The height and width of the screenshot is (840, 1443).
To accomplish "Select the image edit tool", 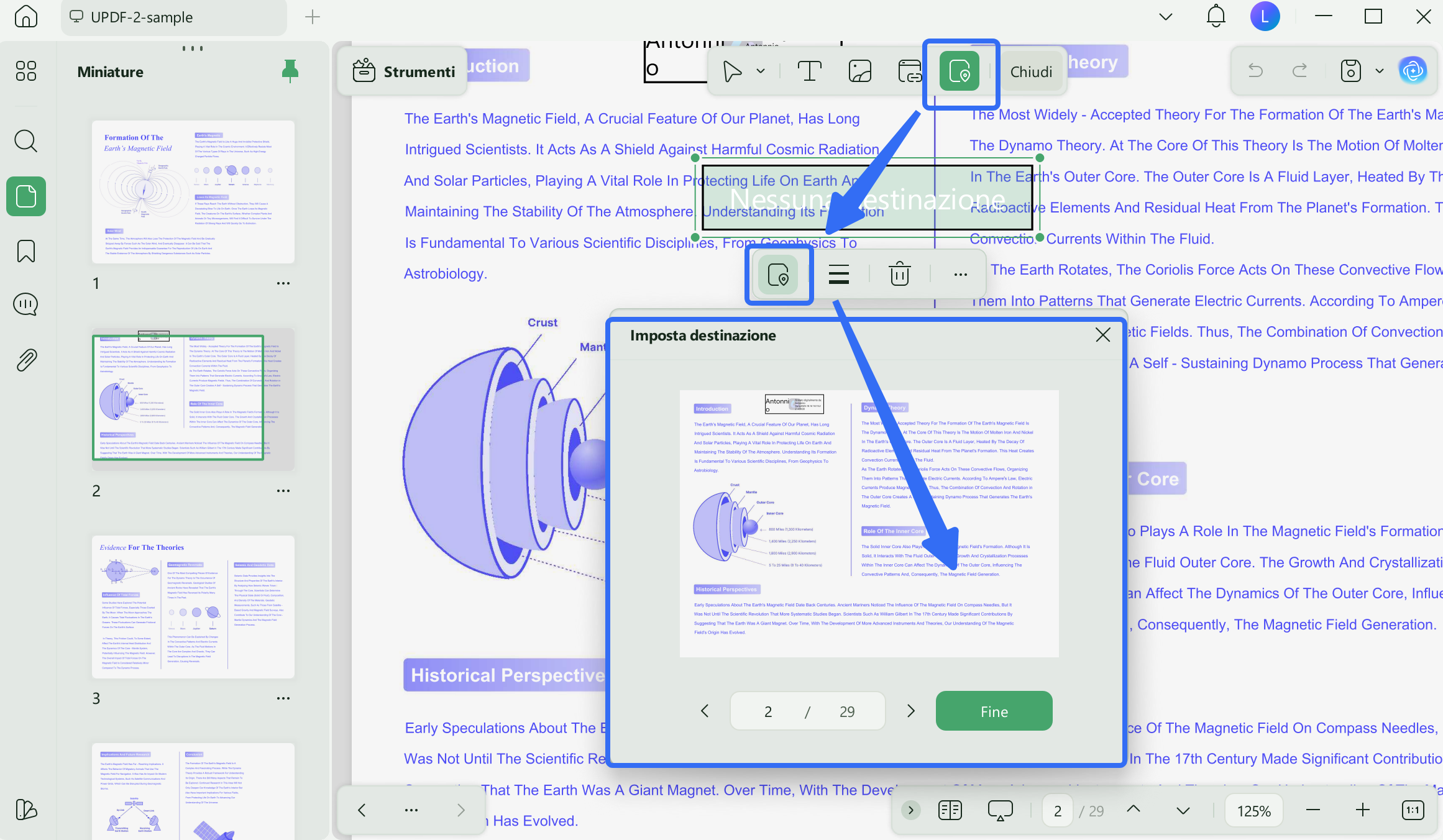I will (x=860, y=71).
